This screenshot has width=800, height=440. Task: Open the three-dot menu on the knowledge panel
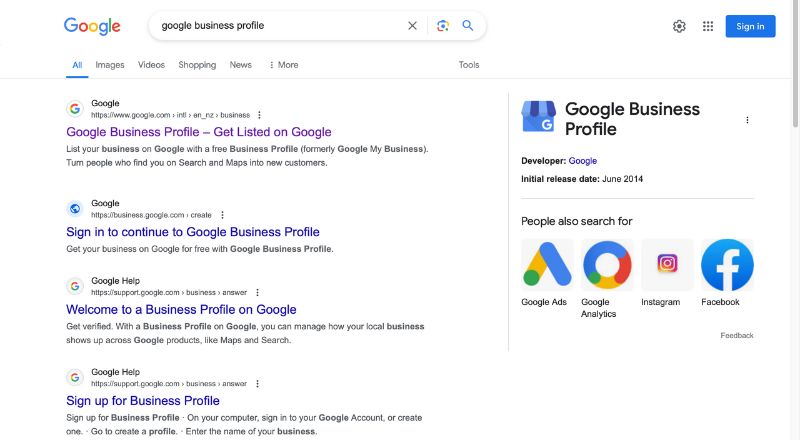[747, 120]
